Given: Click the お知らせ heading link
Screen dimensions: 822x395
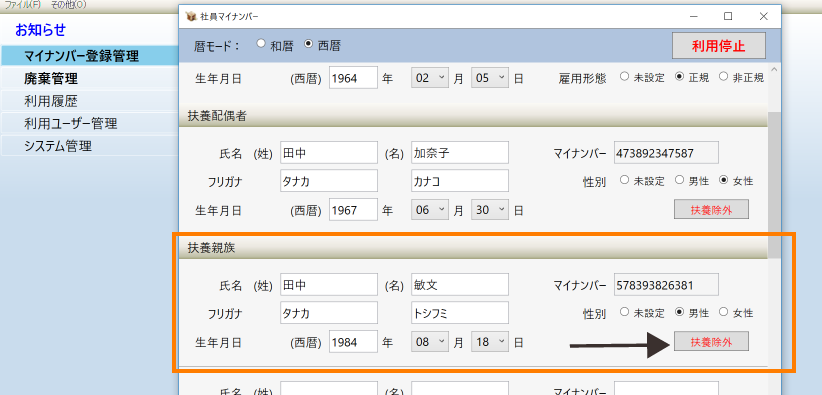Looking at the screenshot, I should coord(40,30).
